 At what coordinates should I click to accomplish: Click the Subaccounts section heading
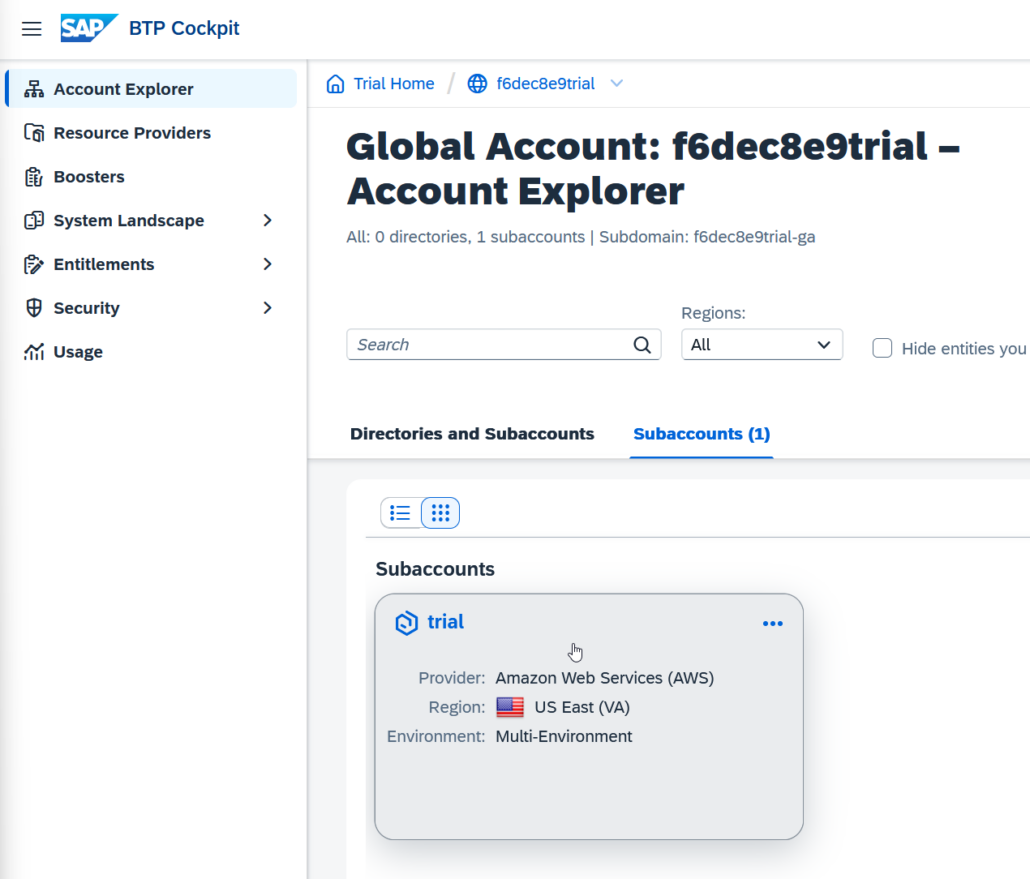(435, 569)
